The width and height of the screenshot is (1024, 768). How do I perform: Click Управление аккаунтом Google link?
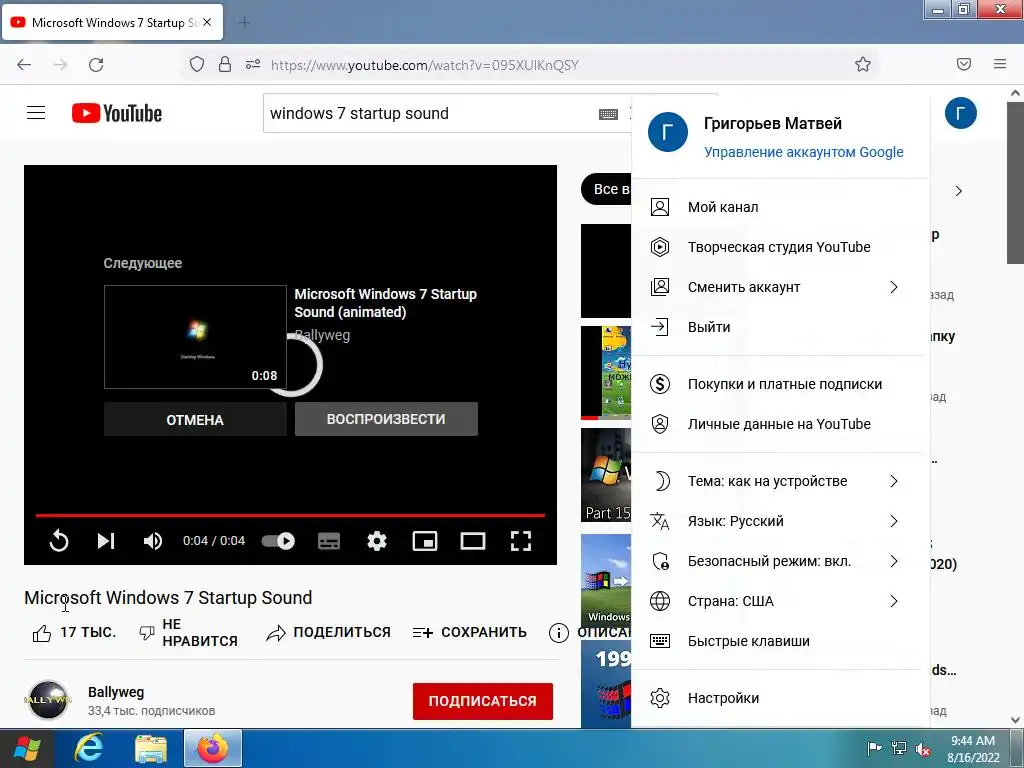point(803,152)
